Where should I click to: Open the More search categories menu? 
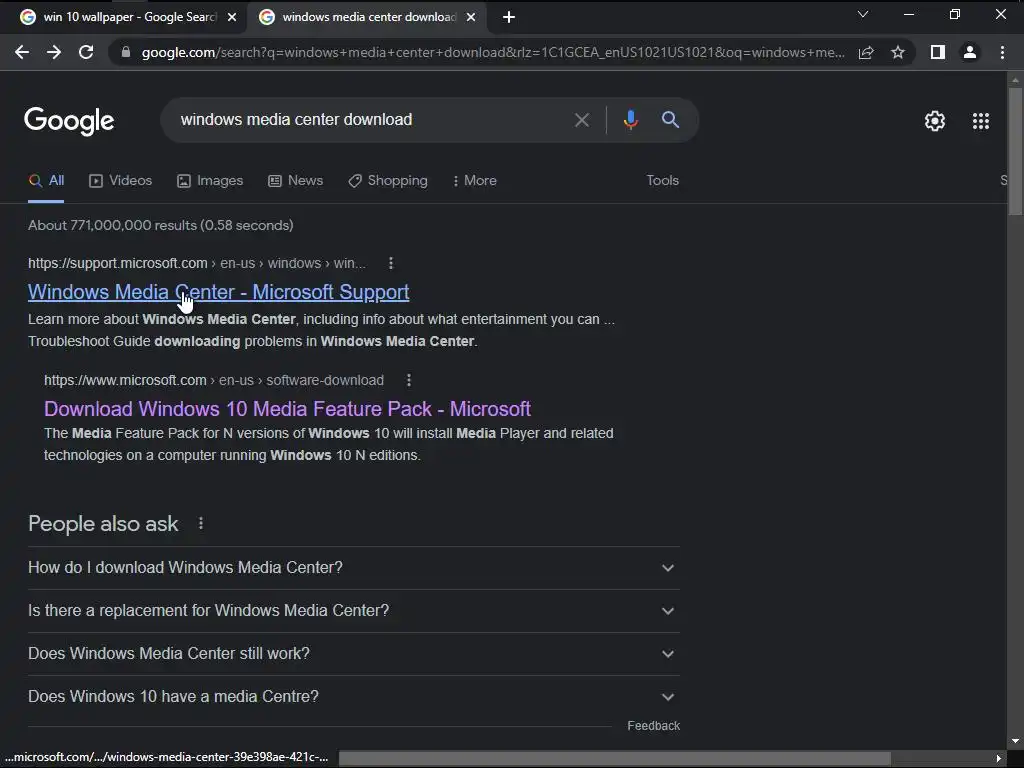coord(475,181)
